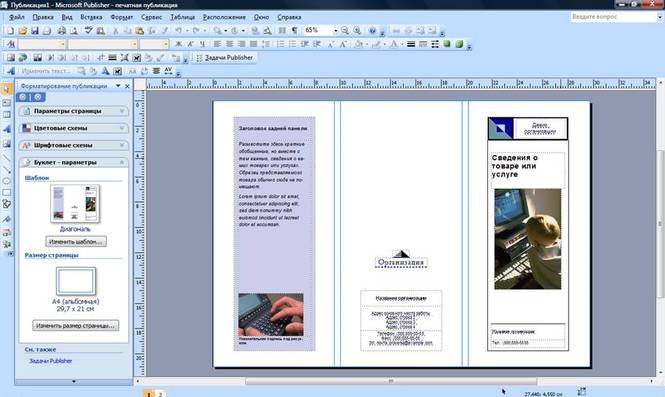Open the zoom percentage dropdown 65%
Screen dimensions: 665x397
tap(335, 31)
